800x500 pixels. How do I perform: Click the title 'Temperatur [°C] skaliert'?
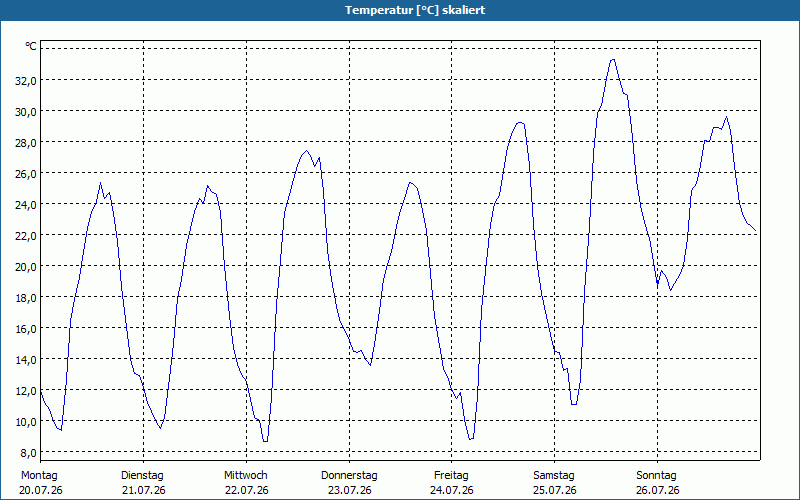click(415, 10)
